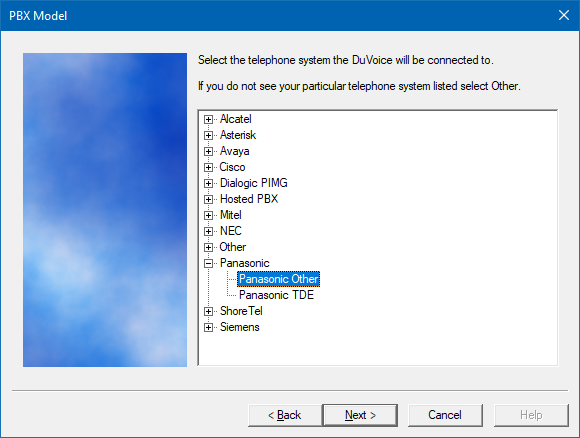The width and height of the screenshot is (580, 438).
Task: Expand the ShoreTel tree node
Action: [208, 311]
